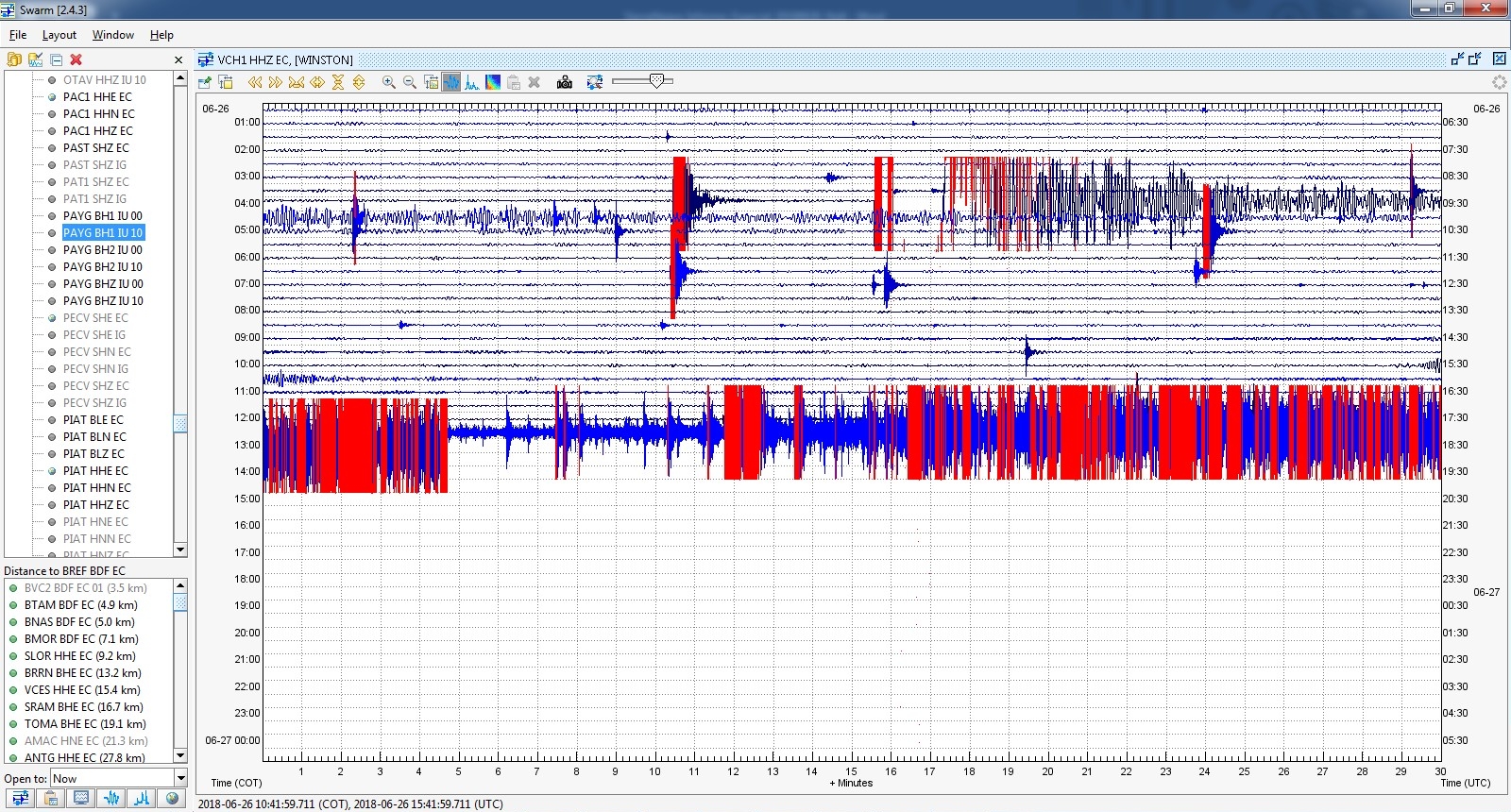The width and height of the screenshot is (1511, 812).
Task: Adjust the helicorder scale slider
Action: (x=656, y=81)
